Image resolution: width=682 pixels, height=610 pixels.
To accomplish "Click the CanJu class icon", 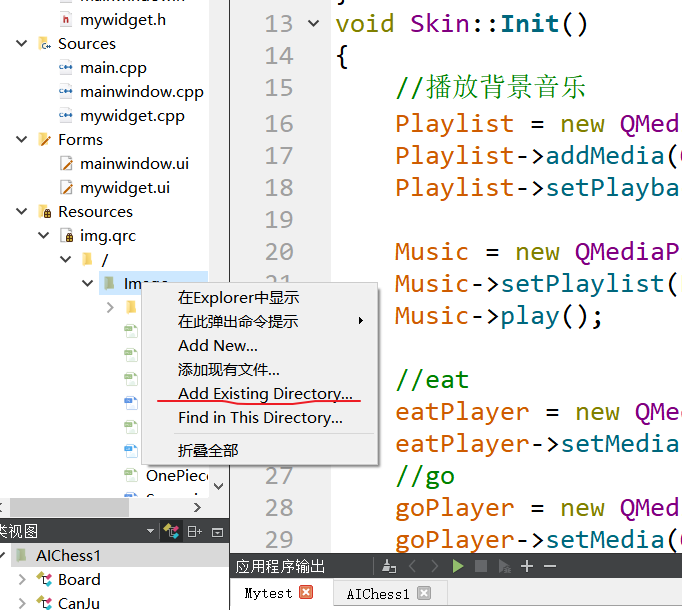I will (44, 603).
